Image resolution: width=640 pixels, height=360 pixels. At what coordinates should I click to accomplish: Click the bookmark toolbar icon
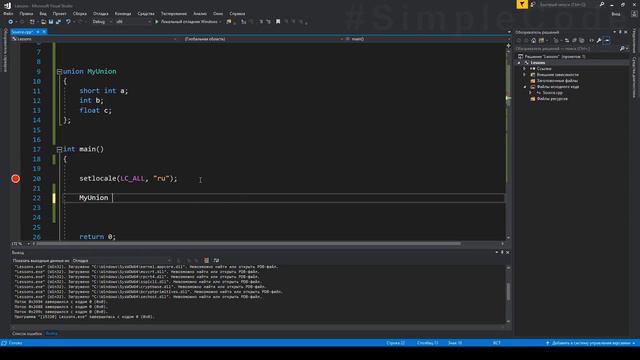coord(278,22)
